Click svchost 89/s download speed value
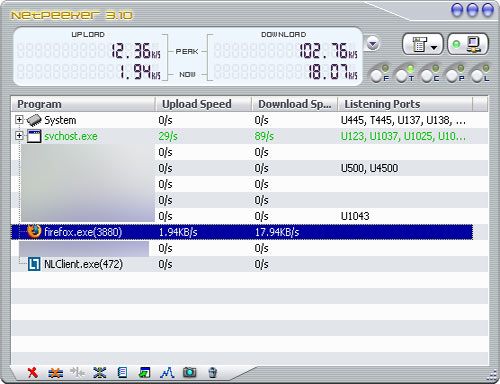The image size is (500, 384). tap(264, 136)
